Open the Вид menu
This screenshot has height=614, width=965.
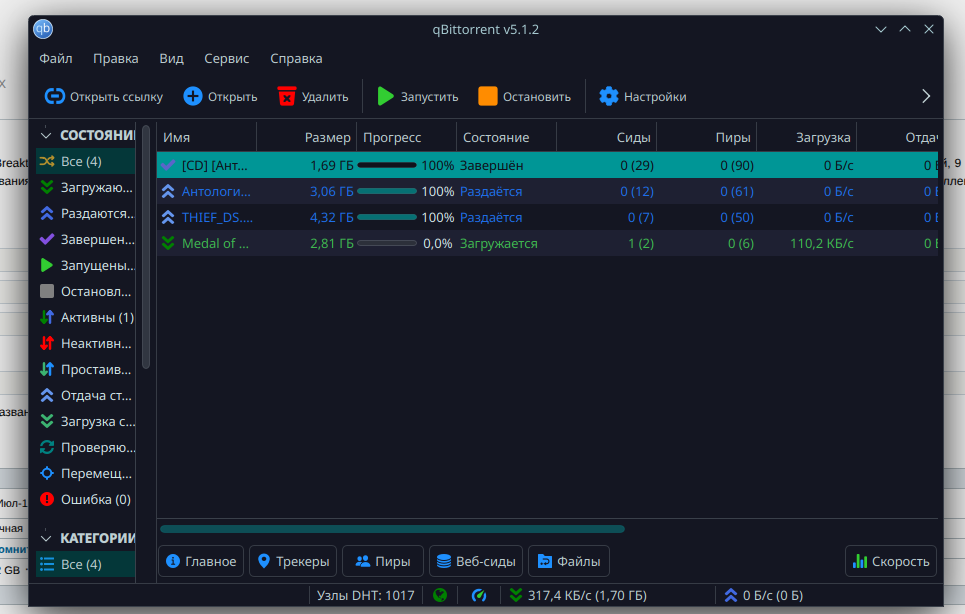(172, 58)
